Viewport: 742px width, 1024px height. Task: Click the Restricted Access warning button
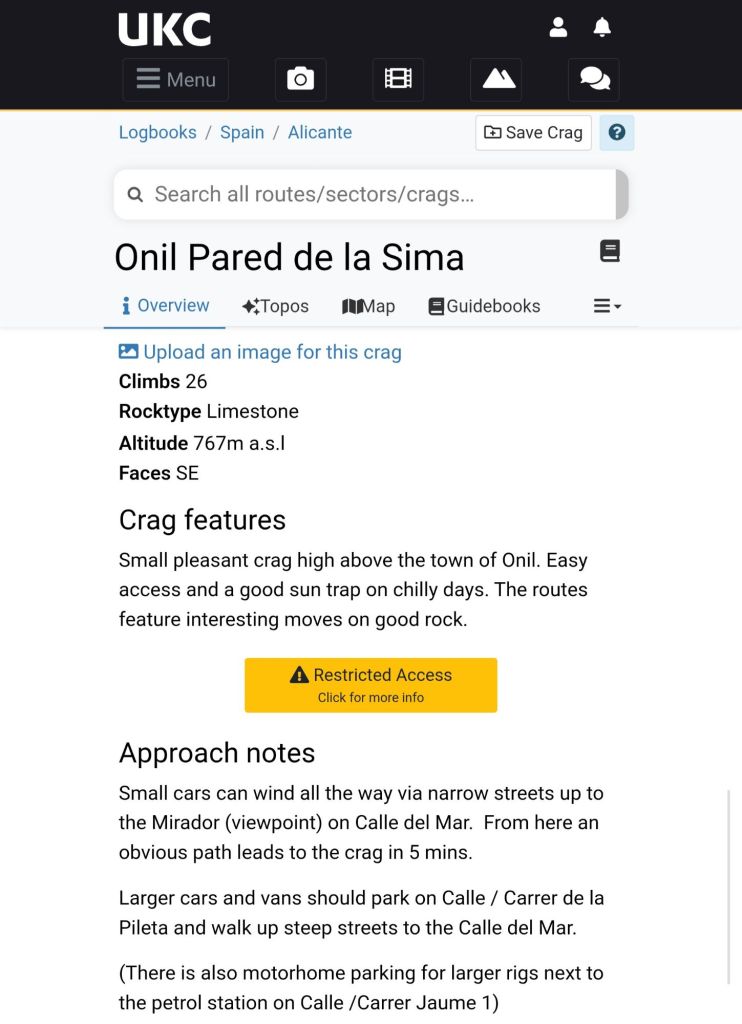[x=371, y=685]
